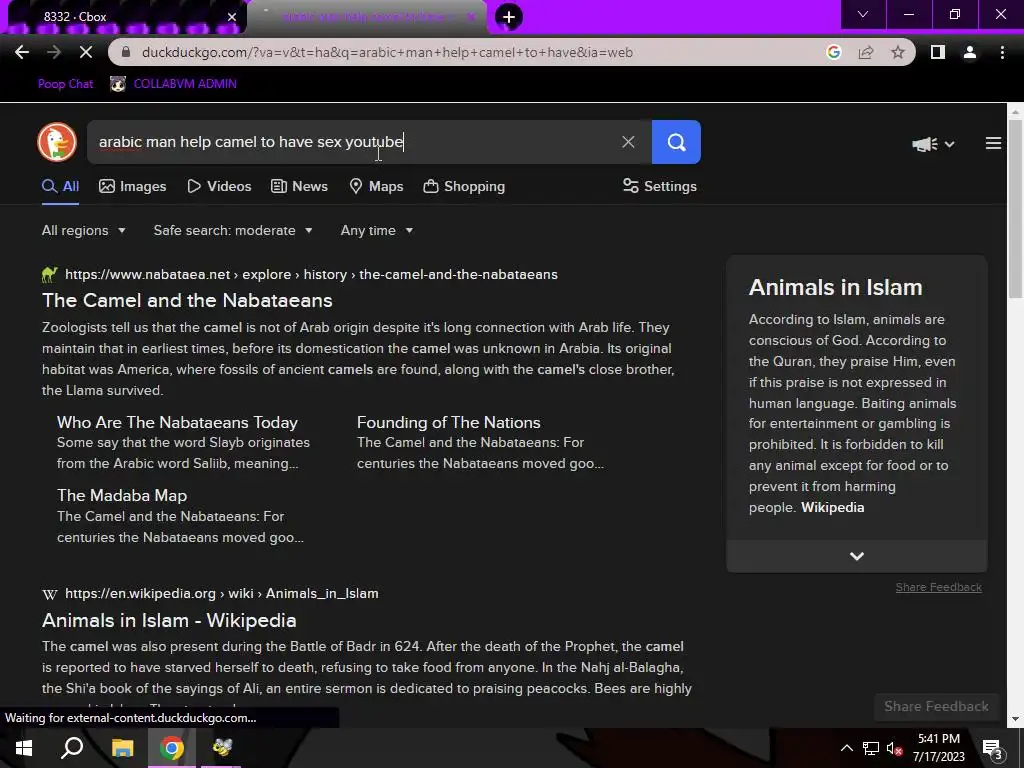Open the tab search chevron
The height and width of the screenshot is (768, 1024).
[863, 14]
